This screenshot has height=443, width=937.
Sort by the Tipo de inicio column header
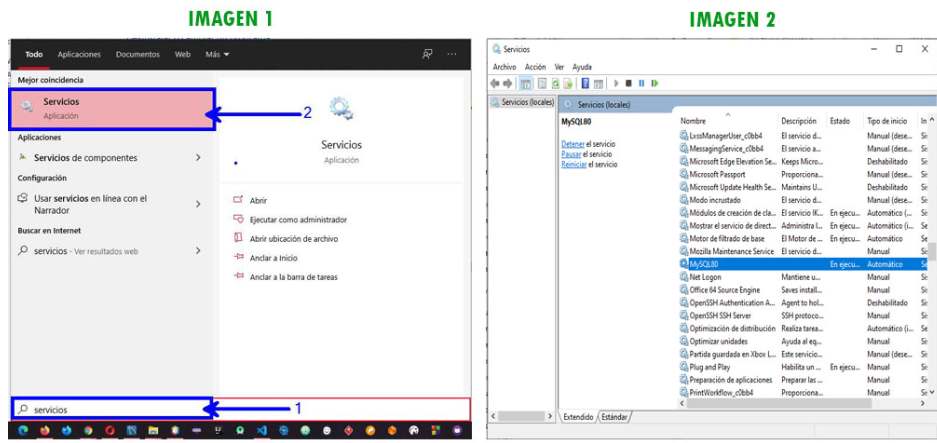[x=887, y=121]
